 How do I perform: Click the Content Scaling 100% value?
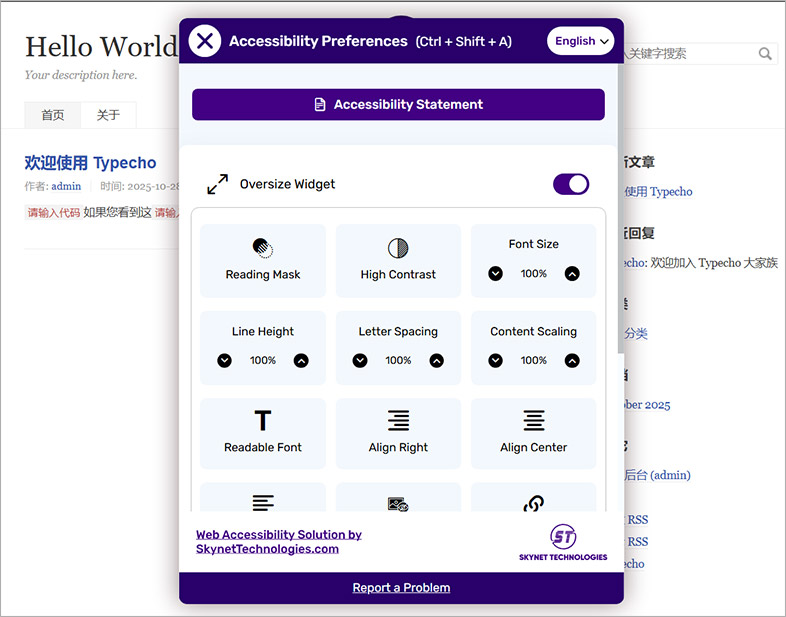(533, 360)
